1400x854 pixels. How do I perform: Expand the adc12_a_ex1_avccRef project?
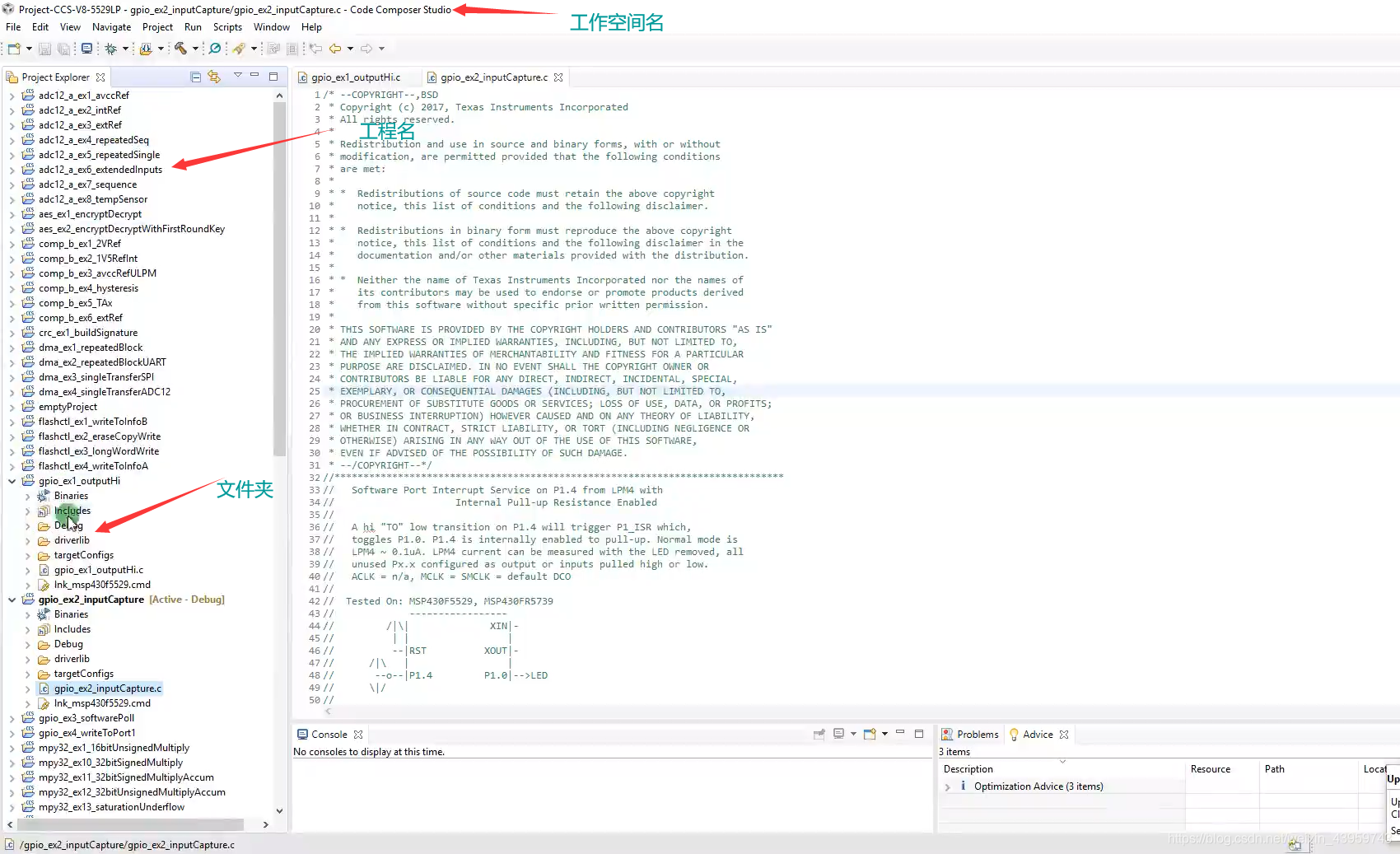12,96
